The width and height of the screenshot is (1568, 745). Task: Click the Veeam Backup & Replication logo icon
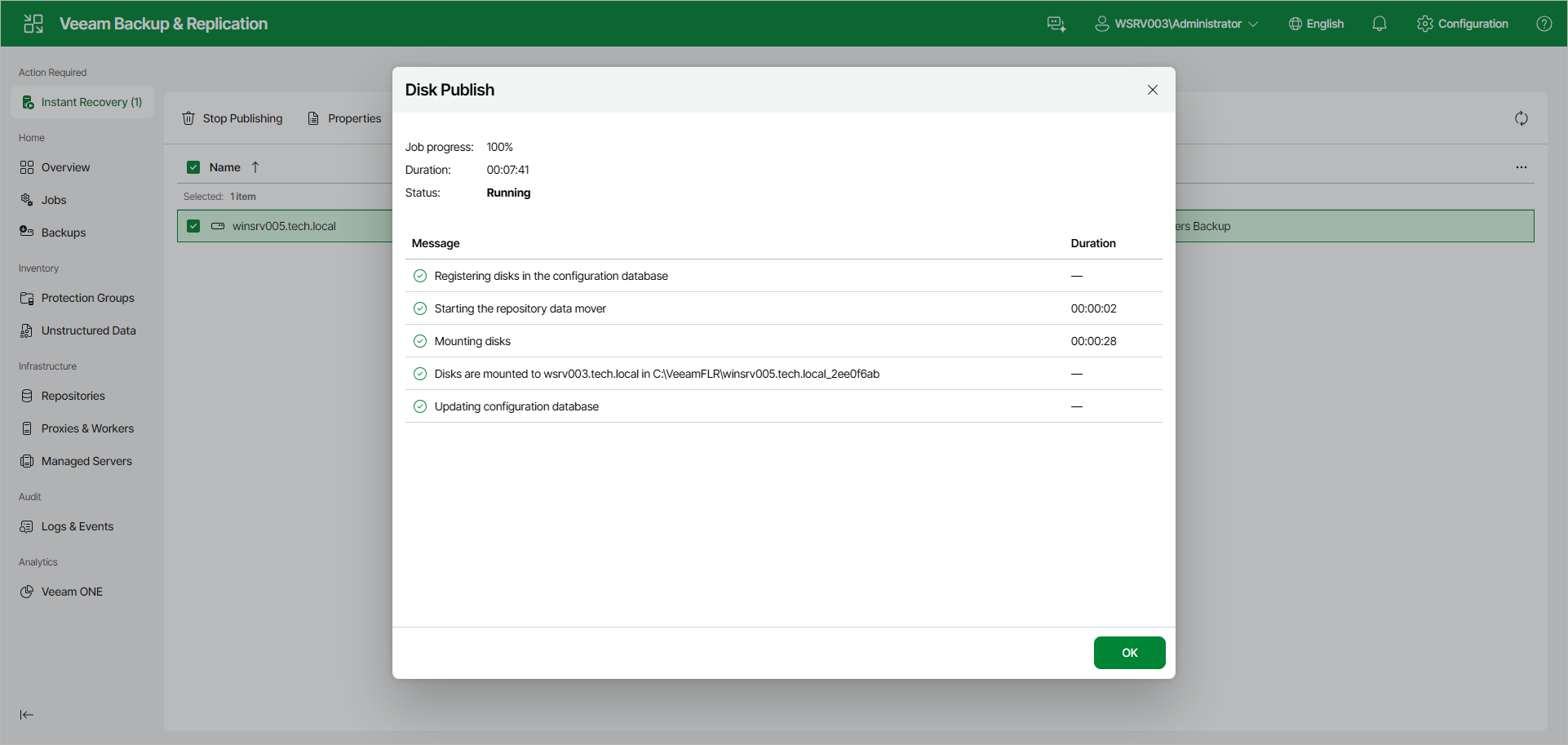tap(33, 24)
